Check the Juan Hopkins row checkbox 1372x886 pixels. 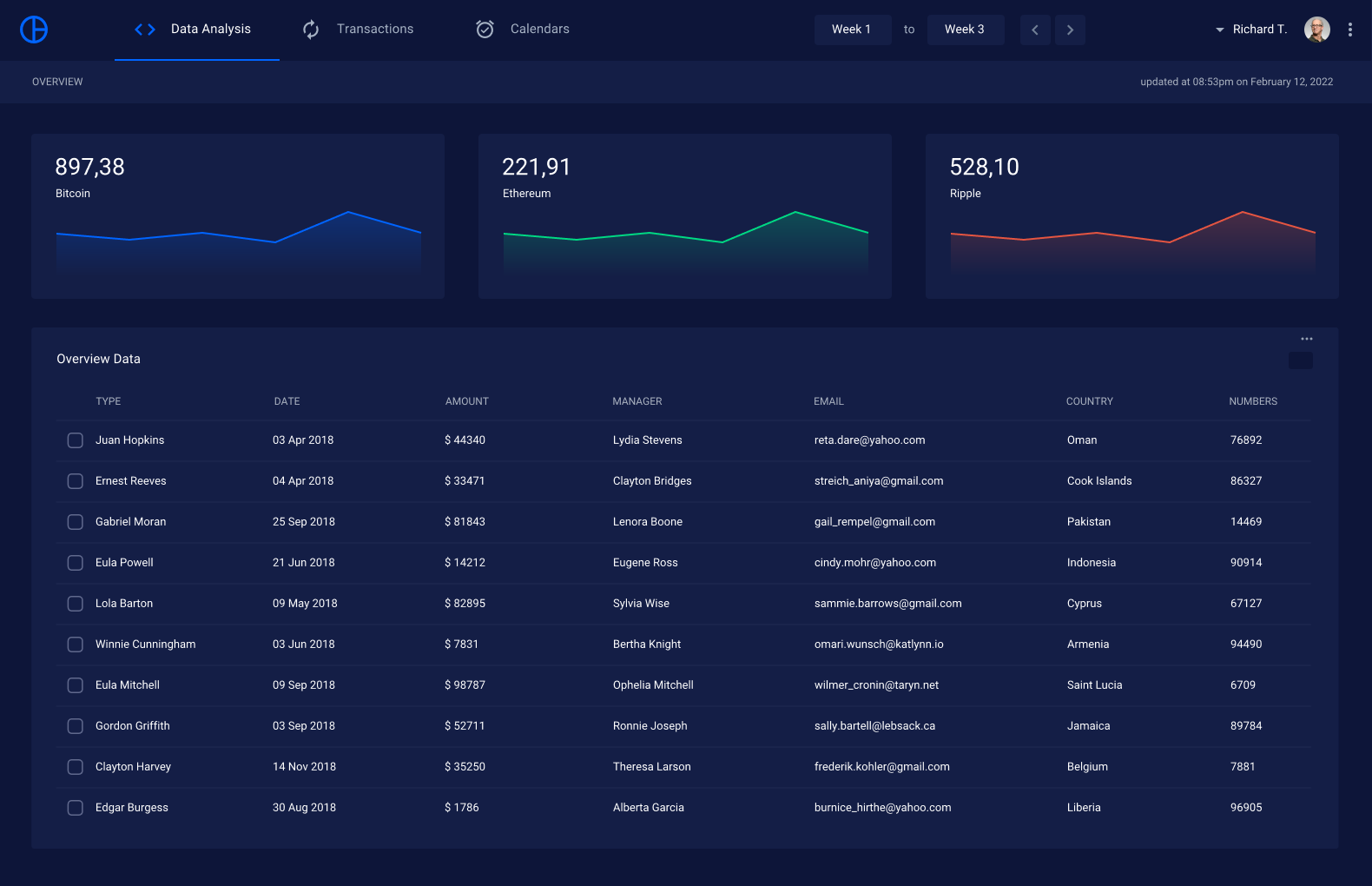click(x=76, y=440)
